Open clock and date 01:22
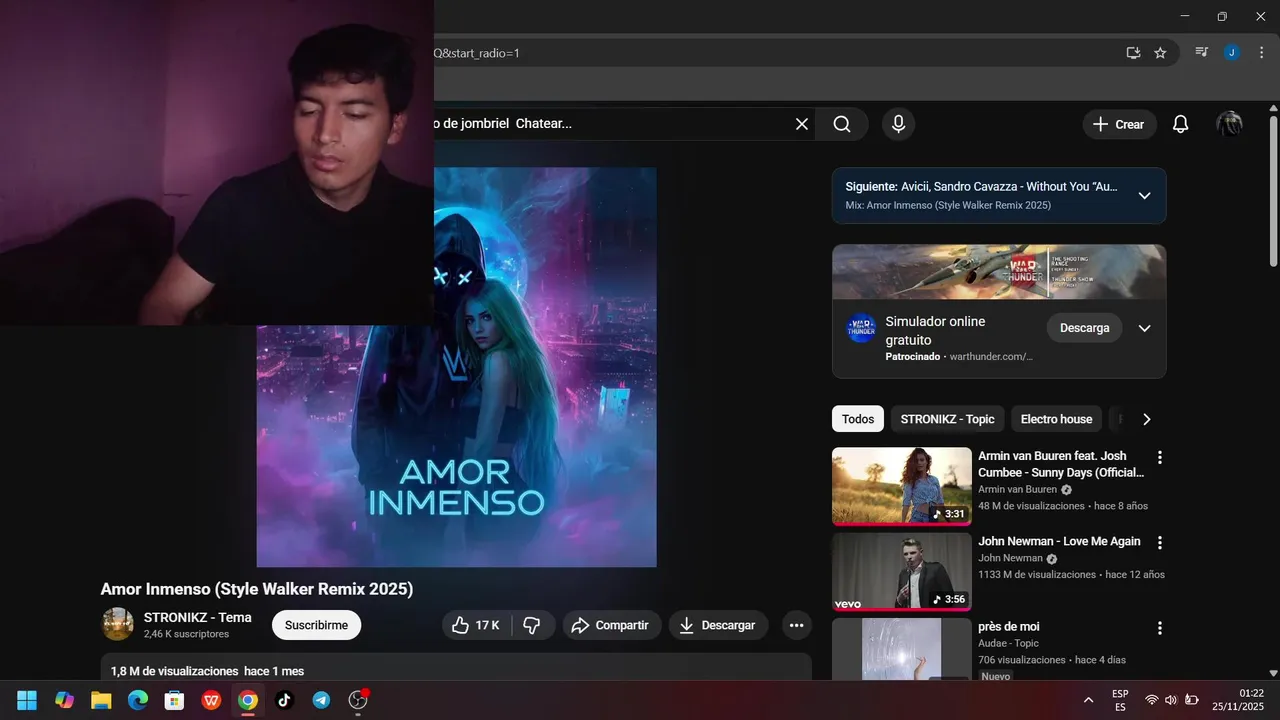This screenshot has width=1280, height=720. (x=1237, y=700)
